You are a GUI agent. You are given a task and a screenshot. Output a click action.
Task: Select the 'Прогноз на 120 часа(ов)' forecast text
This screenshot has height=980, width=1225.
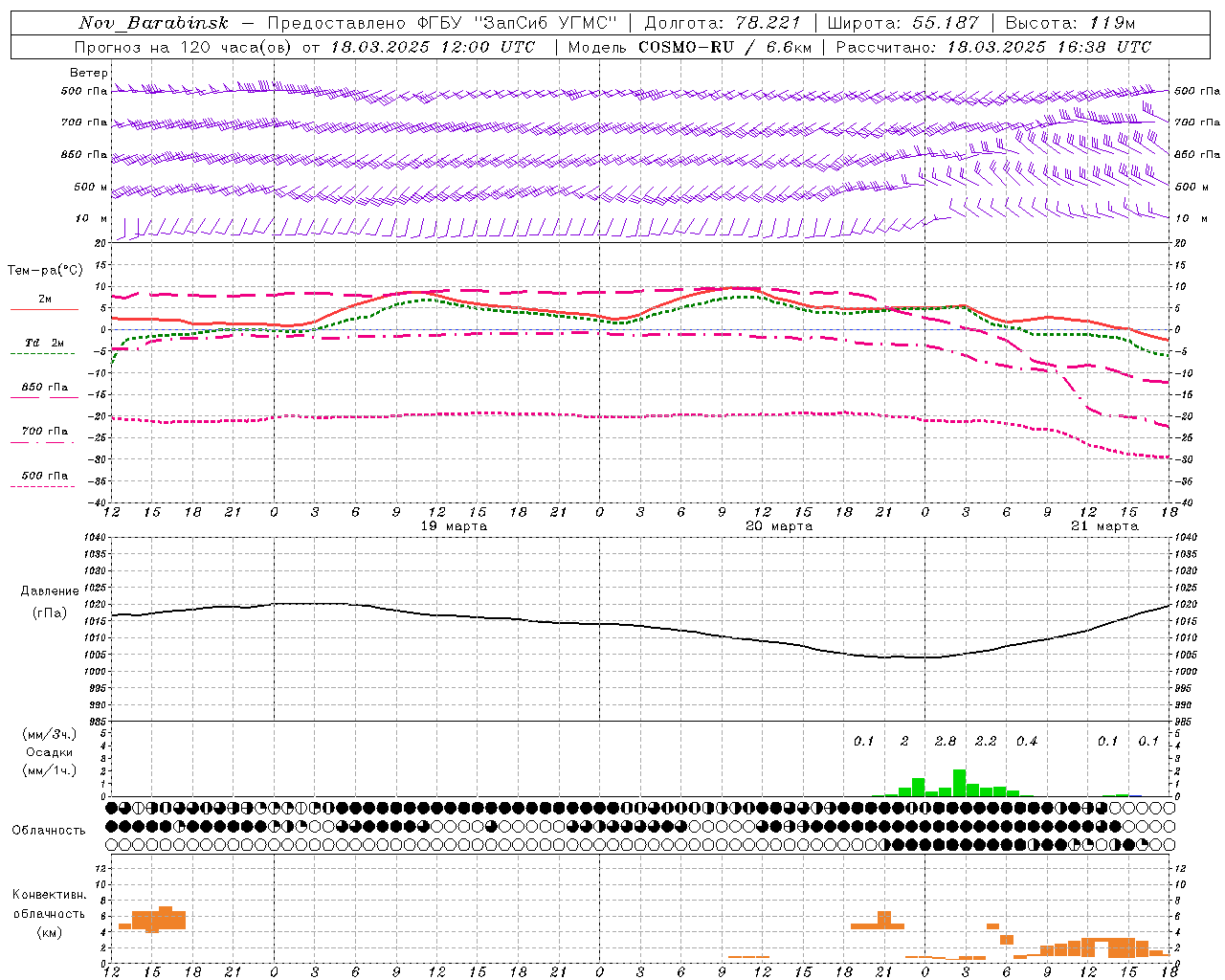tap(185, 47)
